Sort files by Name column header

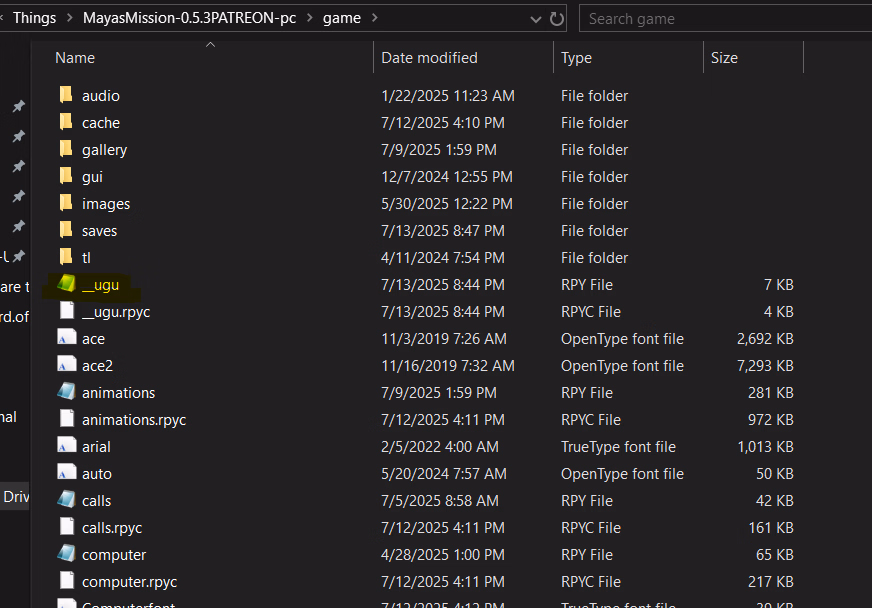[75, 58]
